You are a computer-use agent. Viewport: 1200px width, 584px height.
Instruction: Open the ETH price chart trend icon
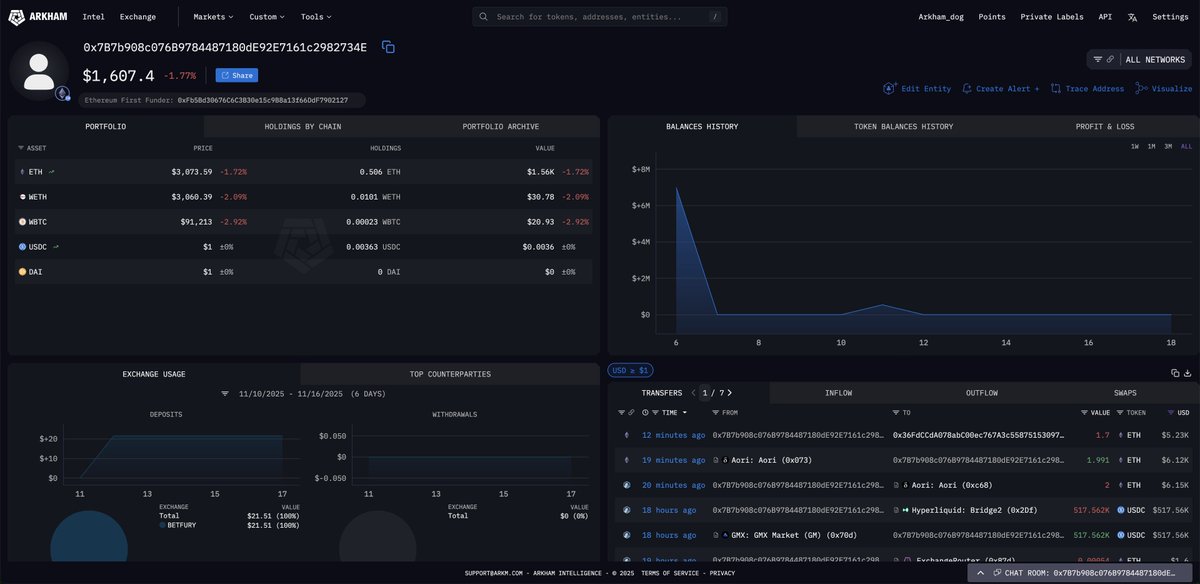tap(52, 172)
